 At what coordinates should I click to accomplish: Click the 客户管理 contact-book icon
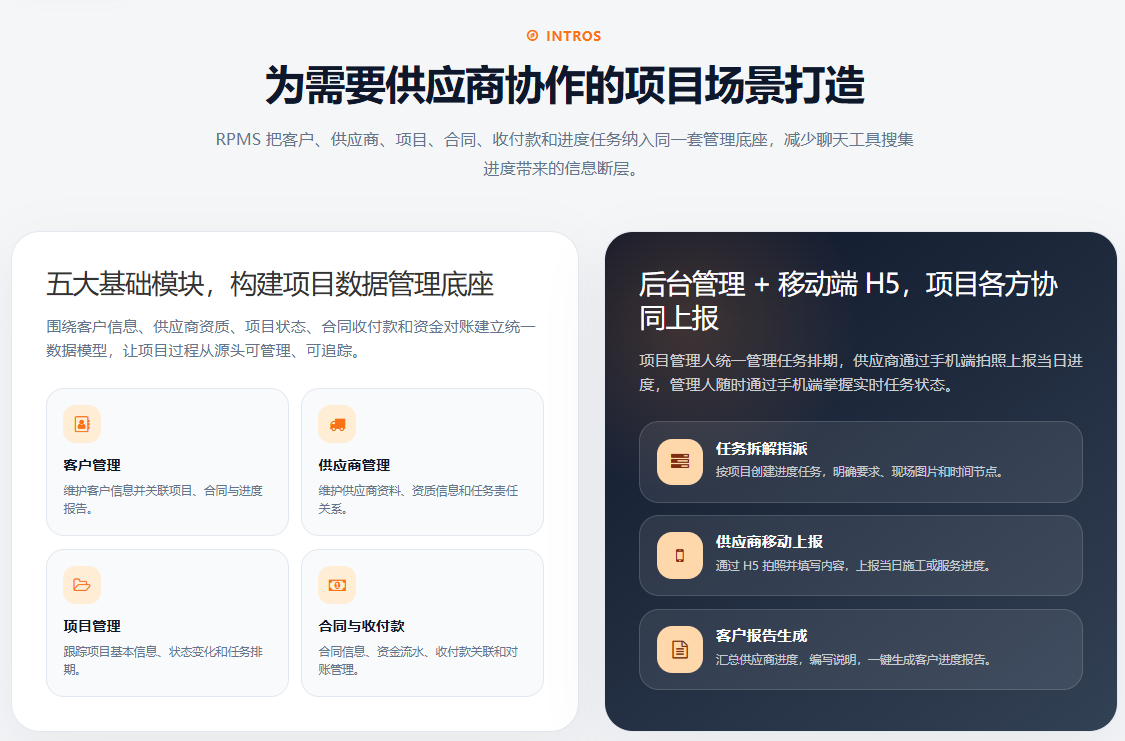click(x=82, y=424)
